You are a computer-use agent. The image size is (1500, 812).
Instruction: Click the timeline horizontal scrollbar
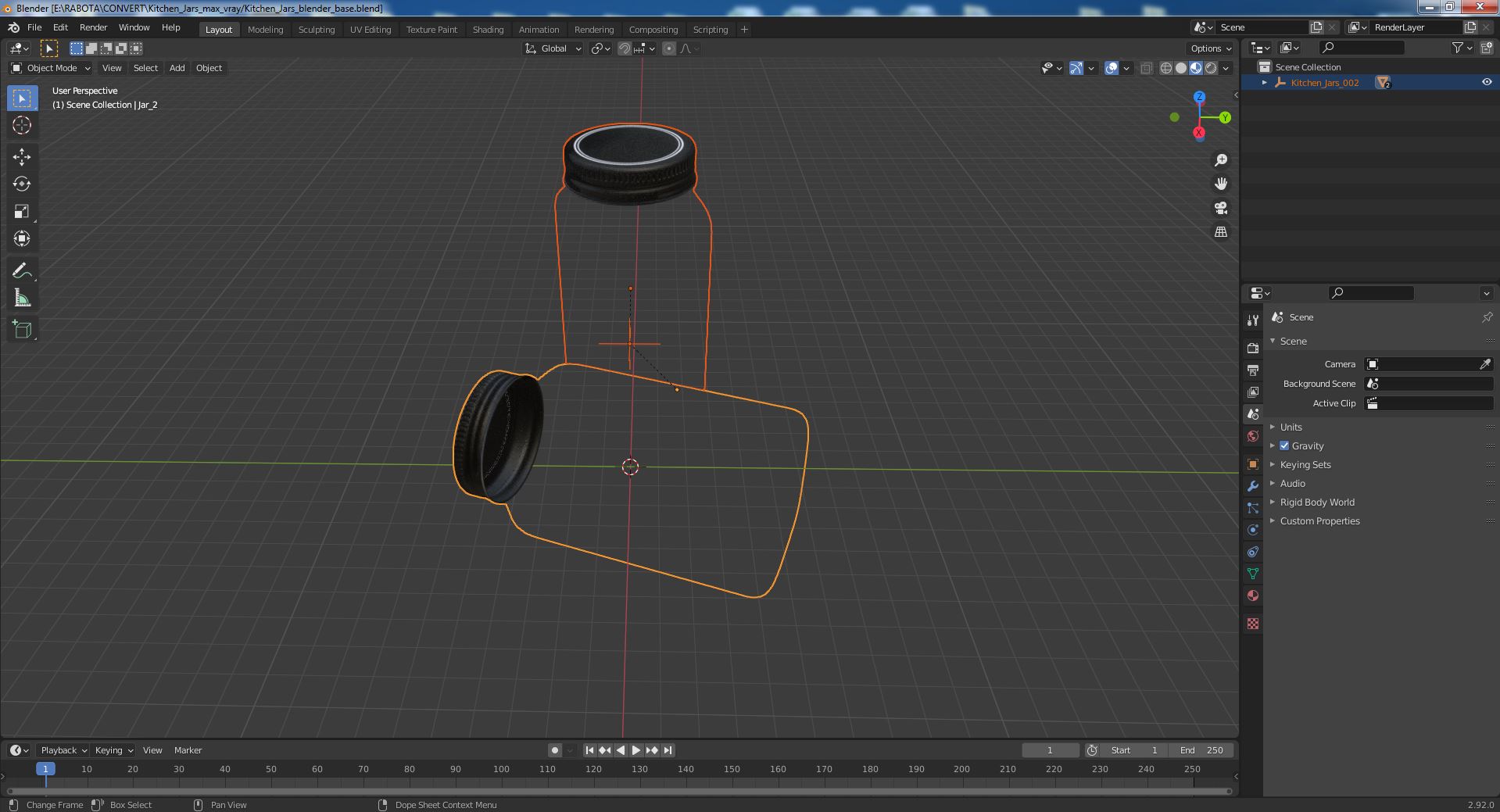click(620, 791)
